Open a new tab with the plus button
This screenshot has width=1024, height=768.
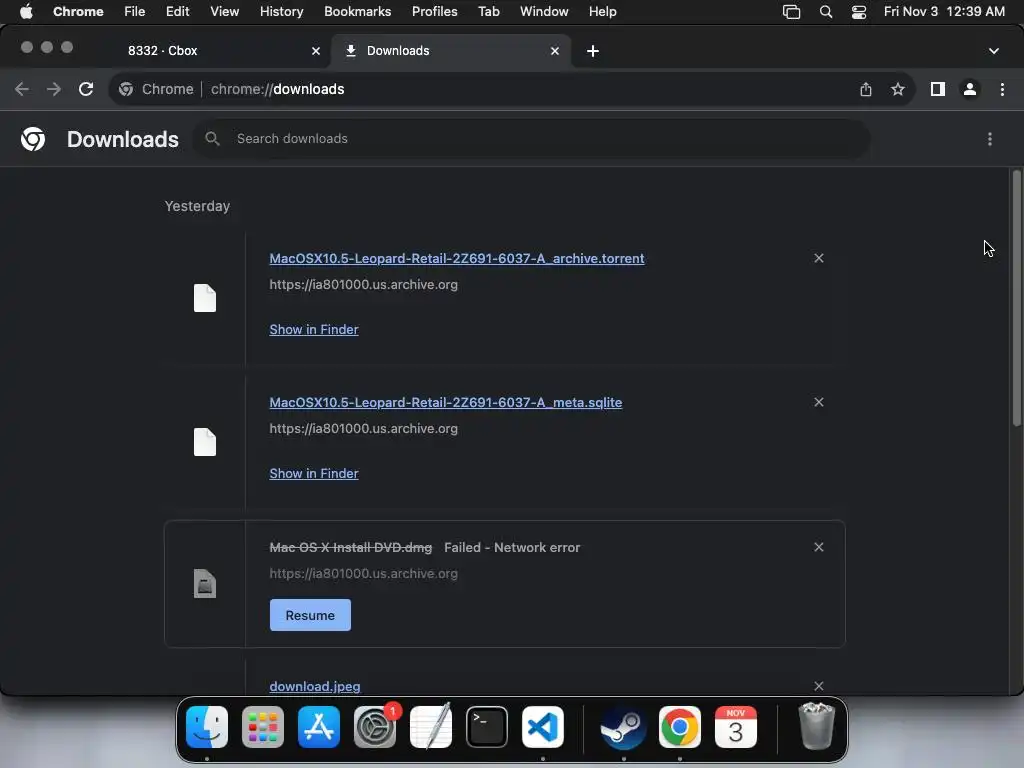click(x=592, y=51)
